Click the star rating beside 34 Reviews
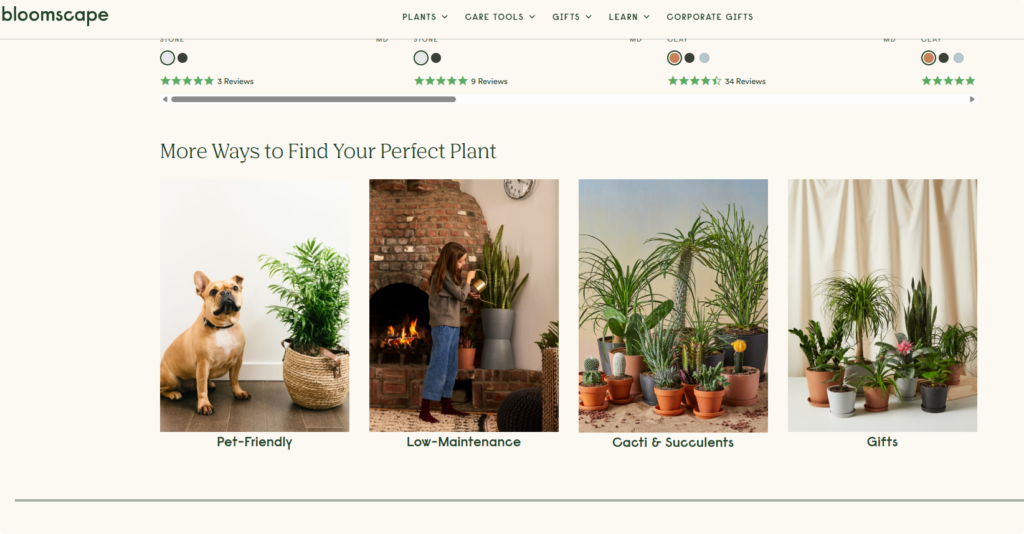Viewport: 1024px width, 534px height. tap(695, 81)
